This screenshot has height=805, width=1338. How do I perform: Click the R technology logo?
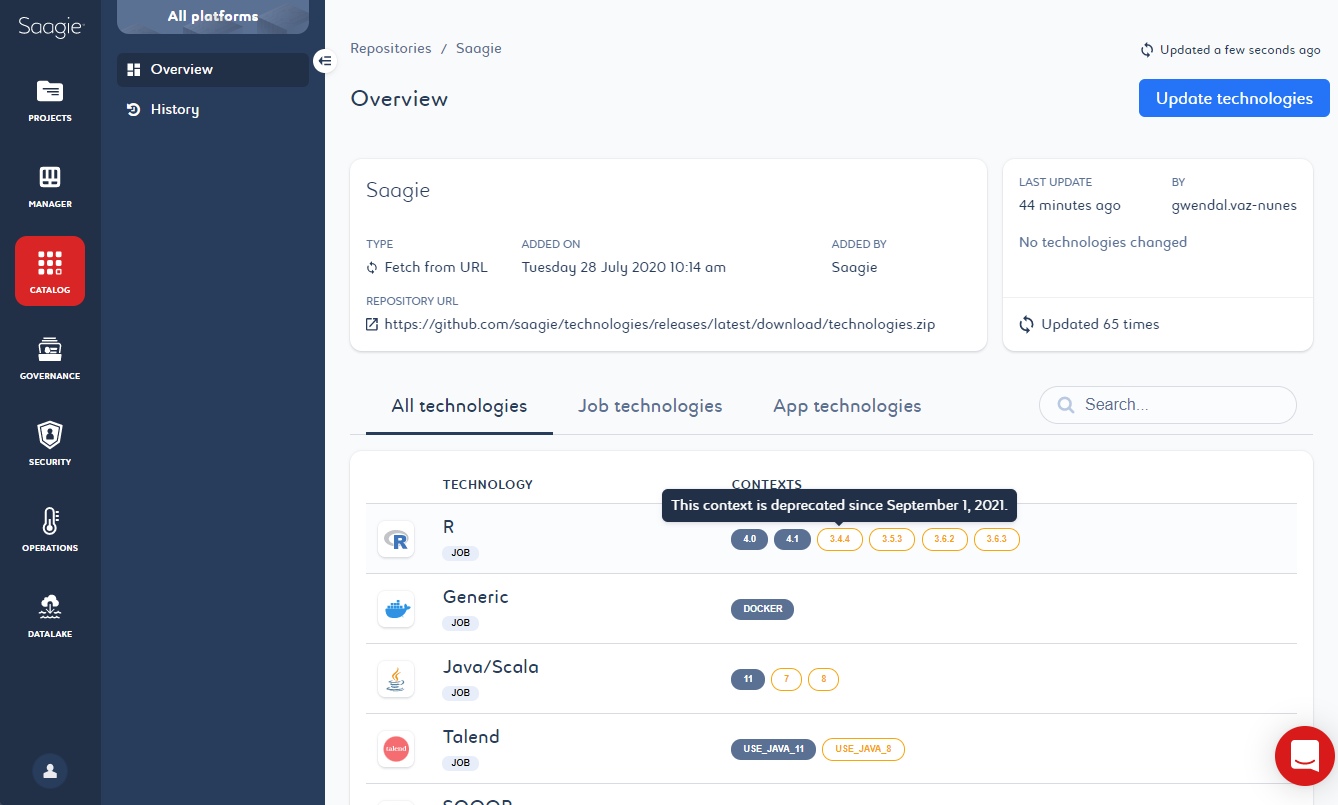(x=396, y=539)
